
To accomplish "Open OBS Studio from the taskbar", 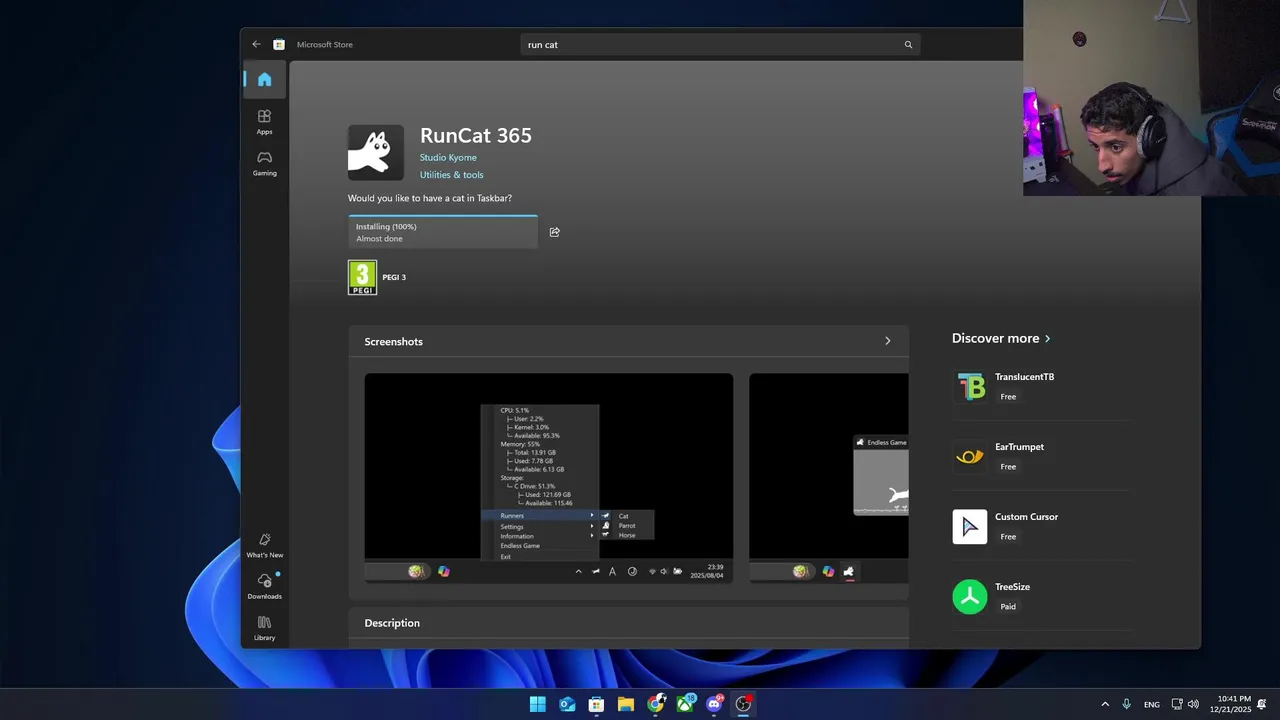I will (x=743, y=704).
